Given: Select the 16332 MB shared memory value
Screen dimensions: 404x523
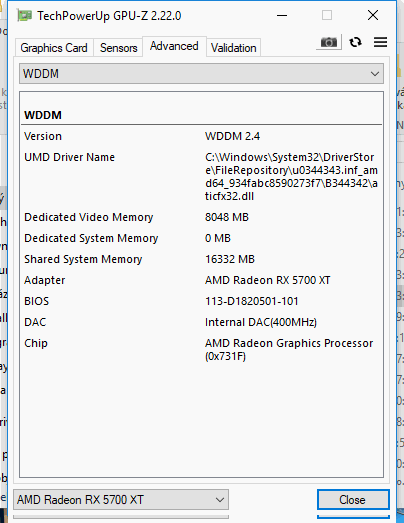Looking at the screenshot, I should click(230, 259).
